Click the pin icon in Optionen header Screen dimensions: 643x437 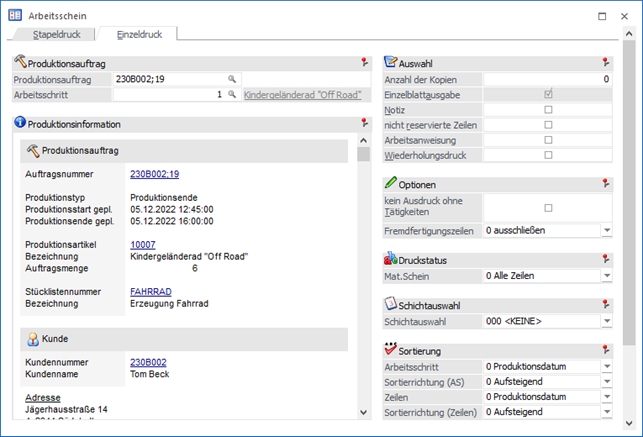pyautogui.click(x=606, y=184)
